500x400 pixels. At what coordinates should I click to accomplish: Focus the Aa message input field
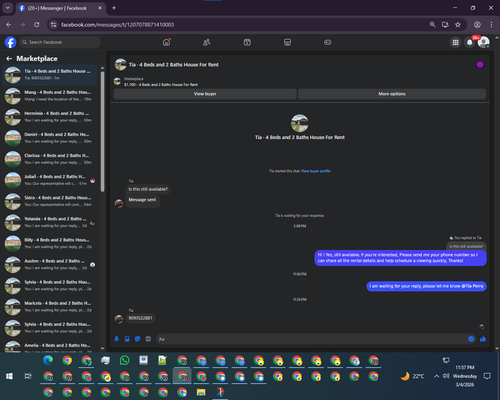(312, 339)
